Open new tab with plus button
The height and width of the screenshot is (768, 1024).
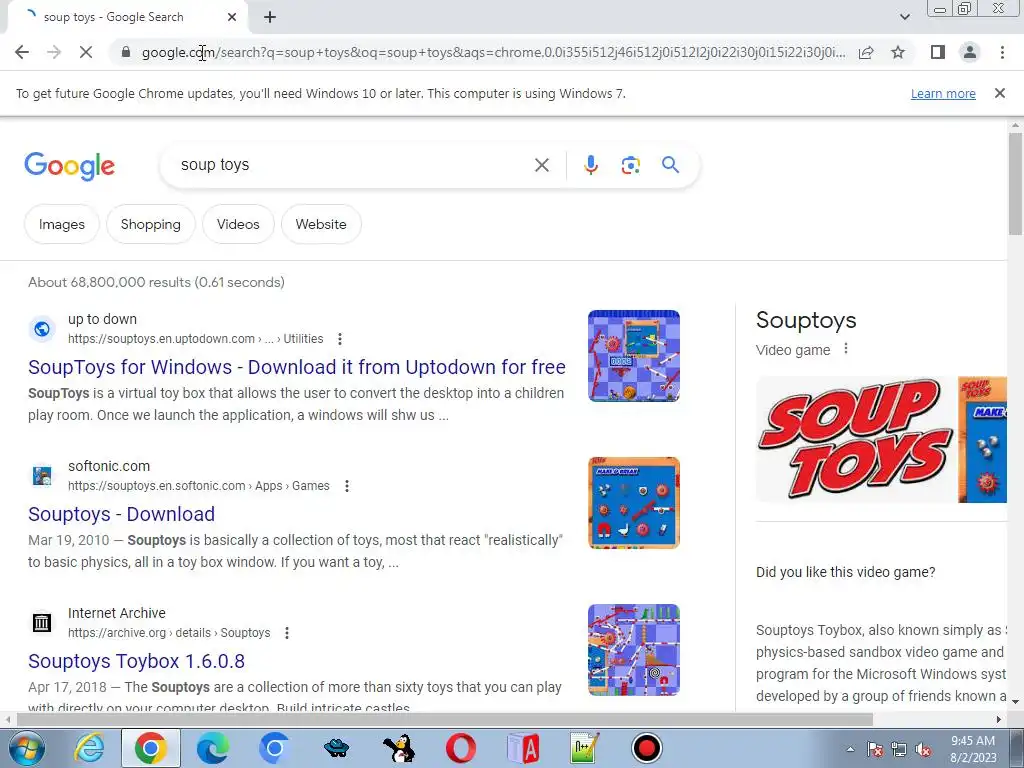(270, 18)
